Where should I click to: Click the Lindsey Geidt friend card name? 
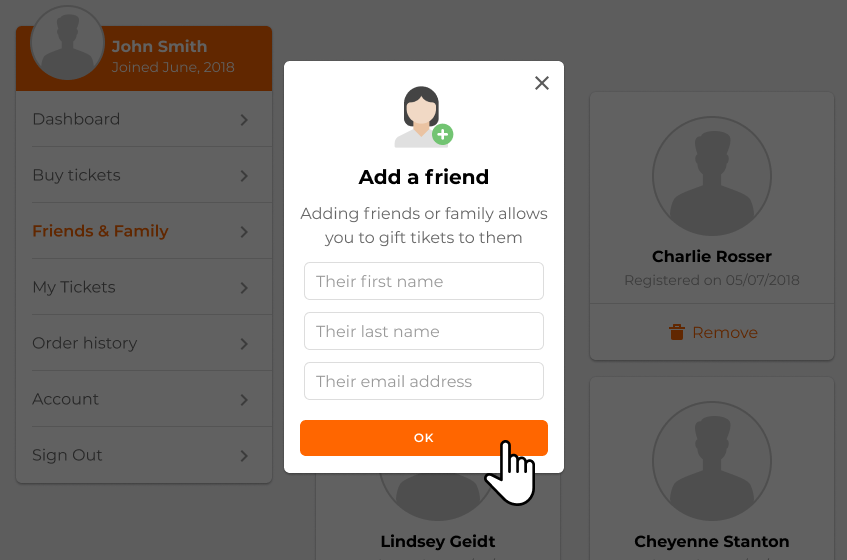pyautogui.click(x=438, y=541)
